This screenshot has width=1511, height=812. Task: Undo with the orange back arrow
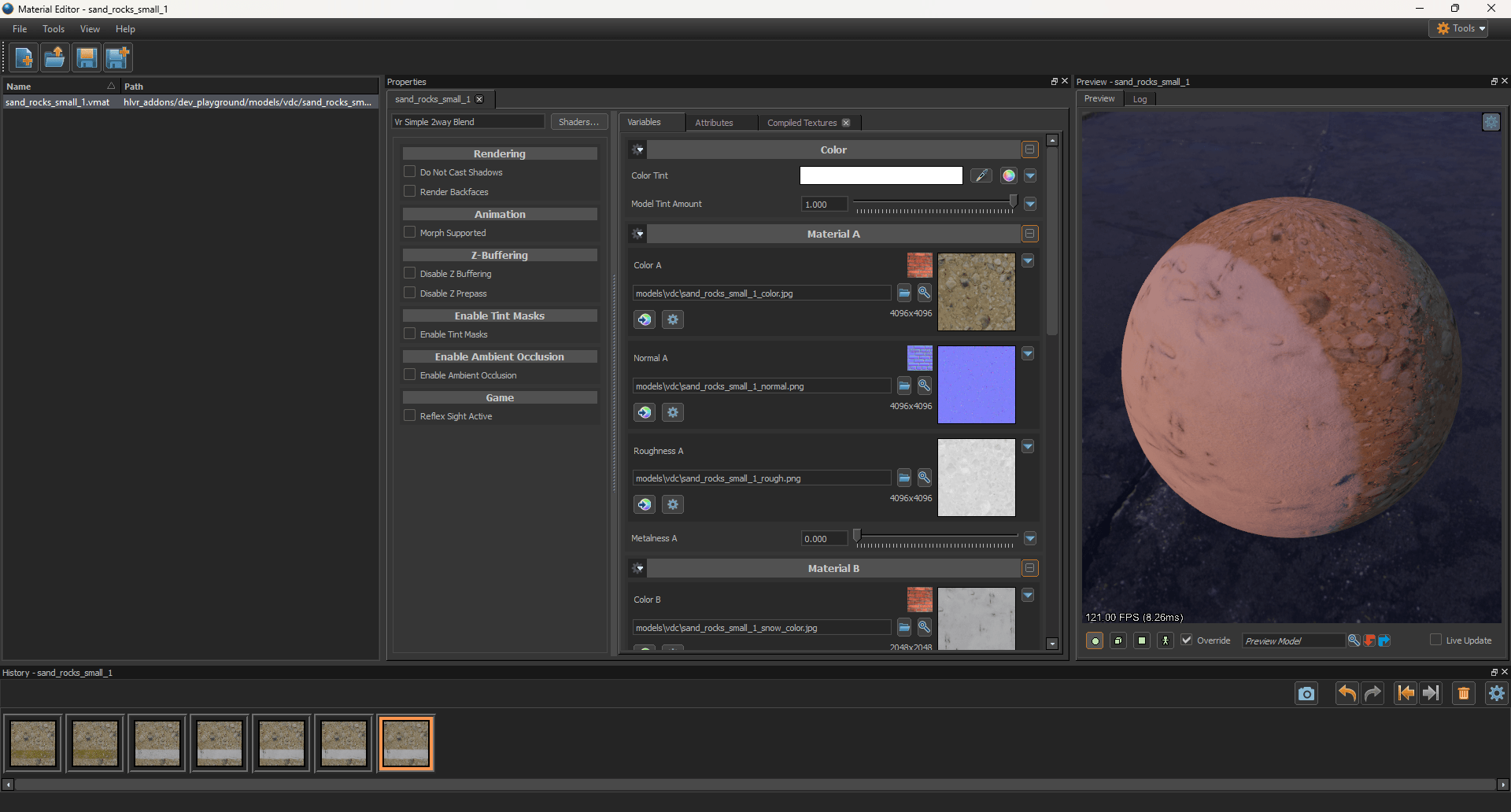click(1347, 693)
